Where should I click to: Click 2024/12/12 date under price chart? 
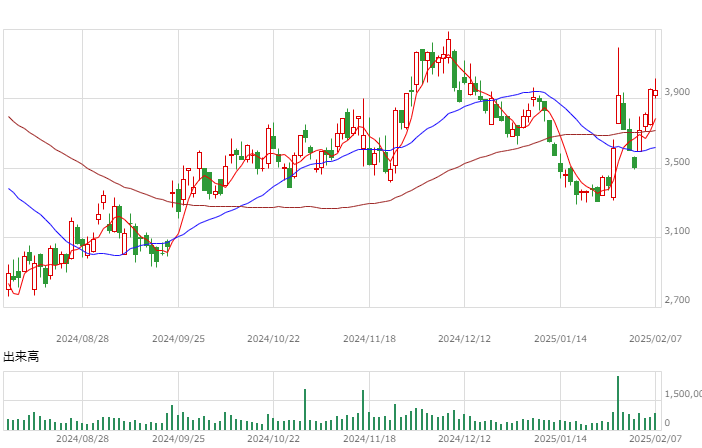(x=464, y=339)
